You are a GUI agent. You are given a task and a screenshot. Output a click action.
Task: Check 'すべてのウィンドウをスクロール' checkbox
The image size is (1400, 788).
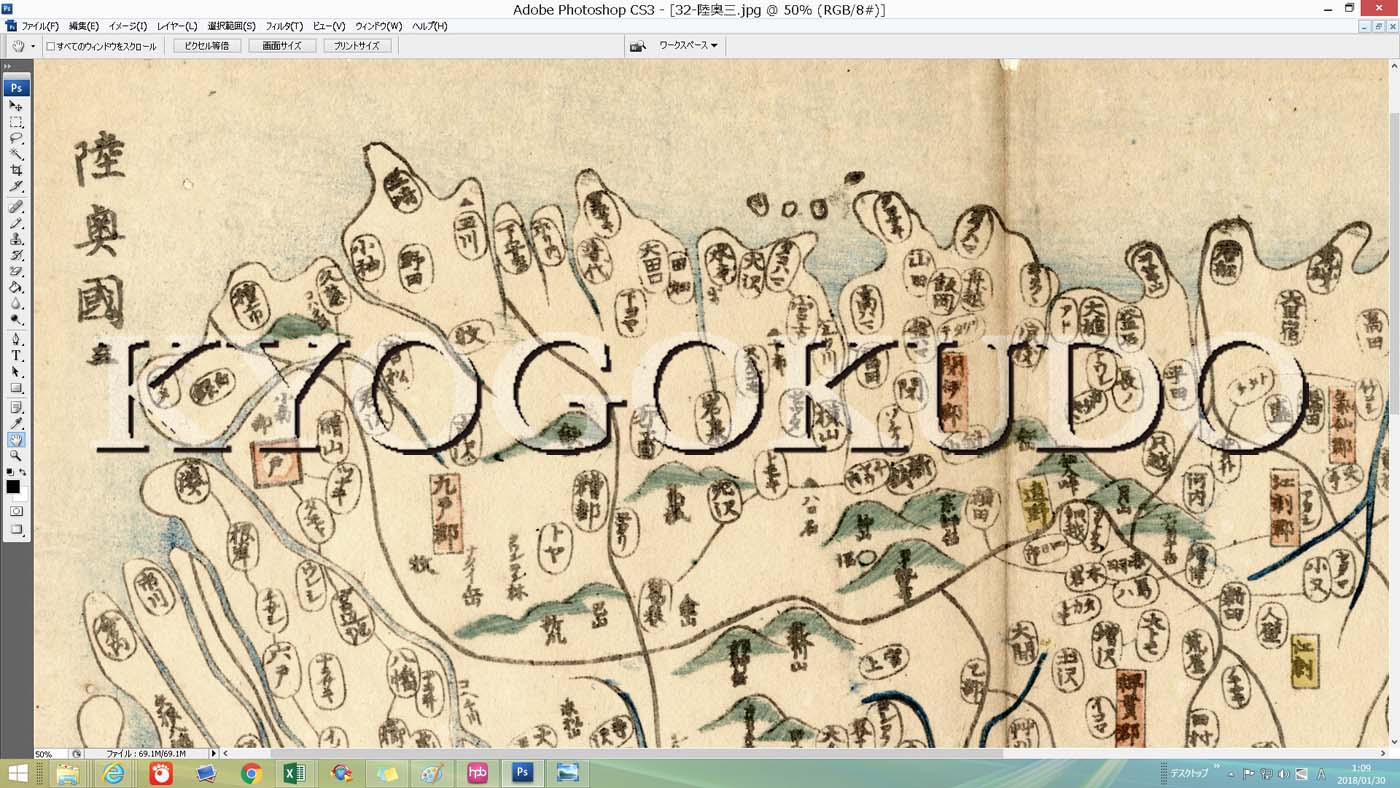tap(51, 46)
